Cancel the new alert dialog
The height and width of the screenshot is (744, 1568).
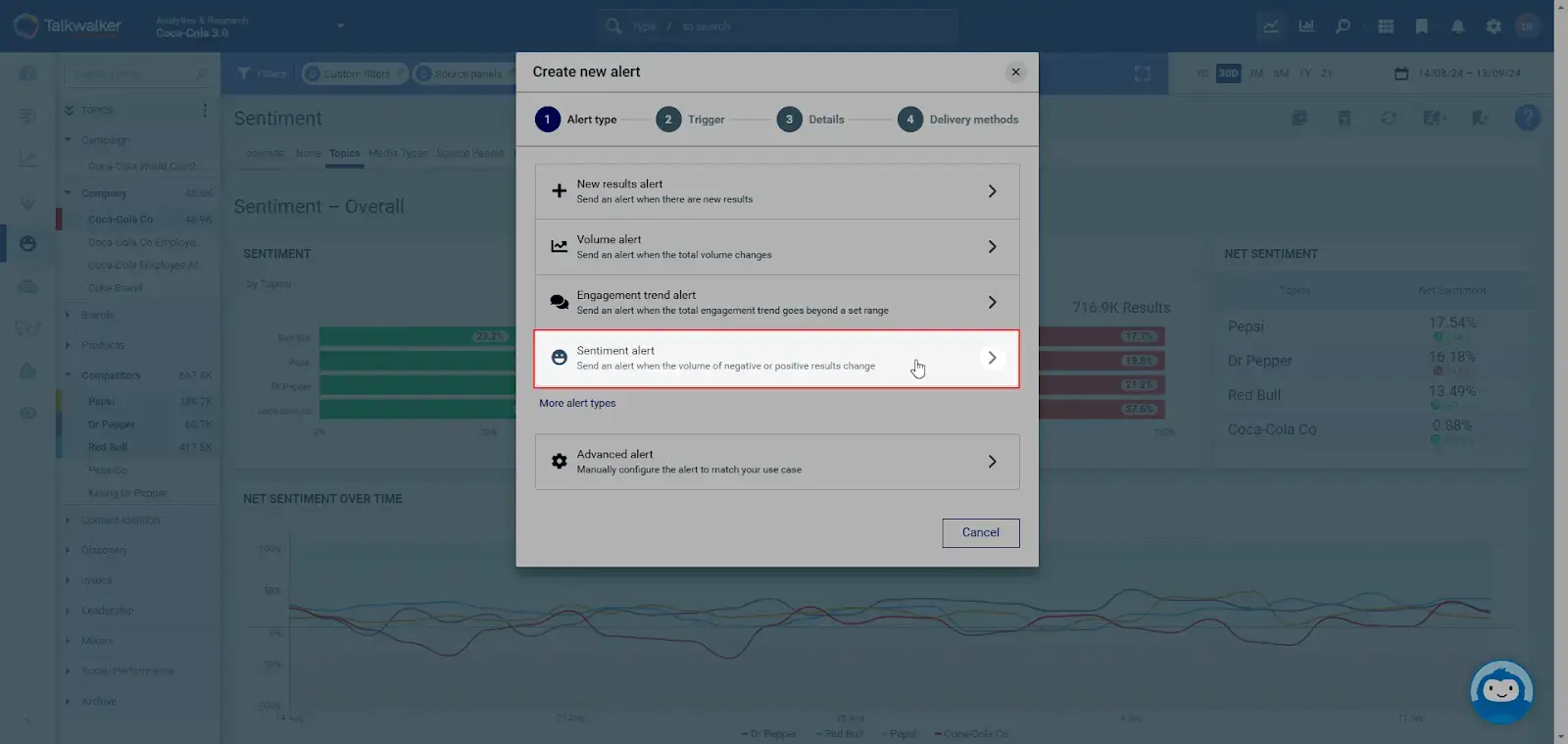click(x=981, y=532)
